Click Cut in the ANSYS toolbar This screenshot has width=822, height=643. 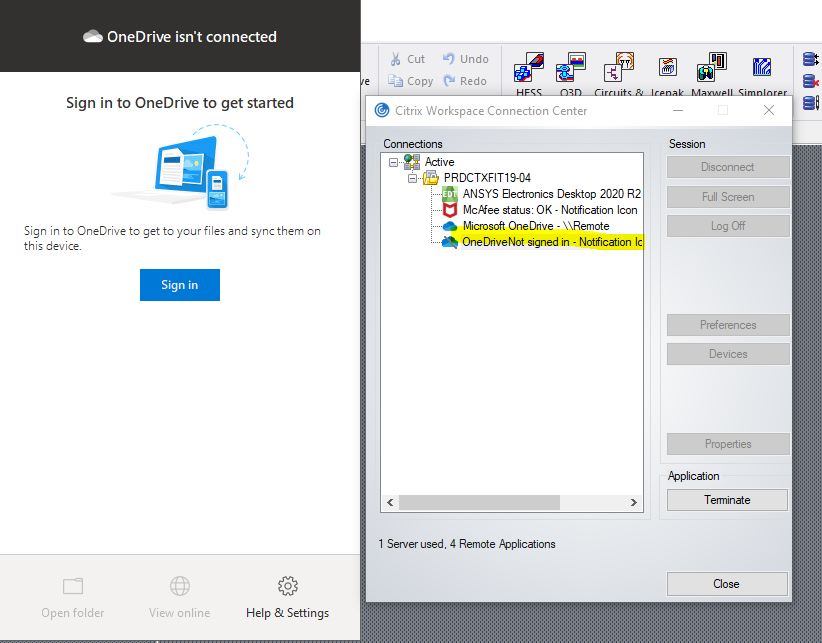pos(407,59)
